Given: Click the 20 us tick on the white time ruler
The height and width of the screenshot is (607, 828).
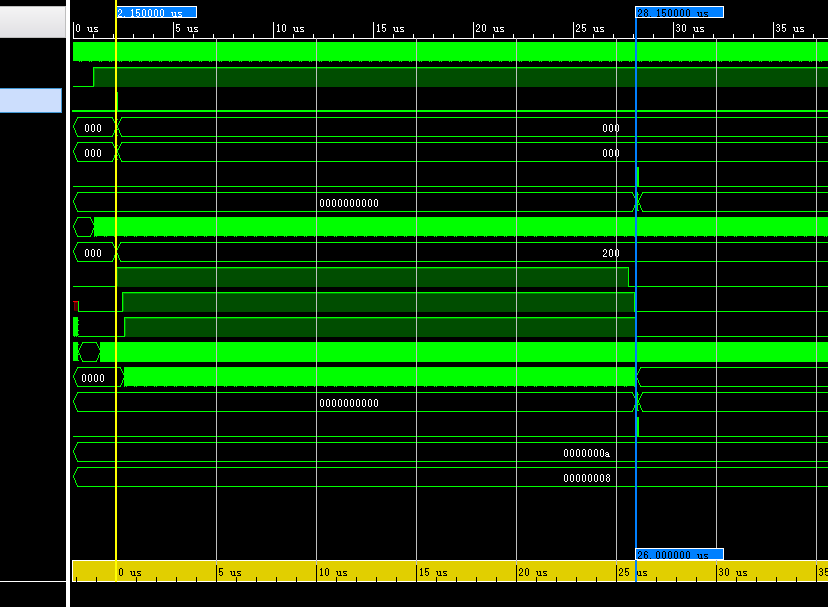Looking at the screenshot, I should pos(490,29).
